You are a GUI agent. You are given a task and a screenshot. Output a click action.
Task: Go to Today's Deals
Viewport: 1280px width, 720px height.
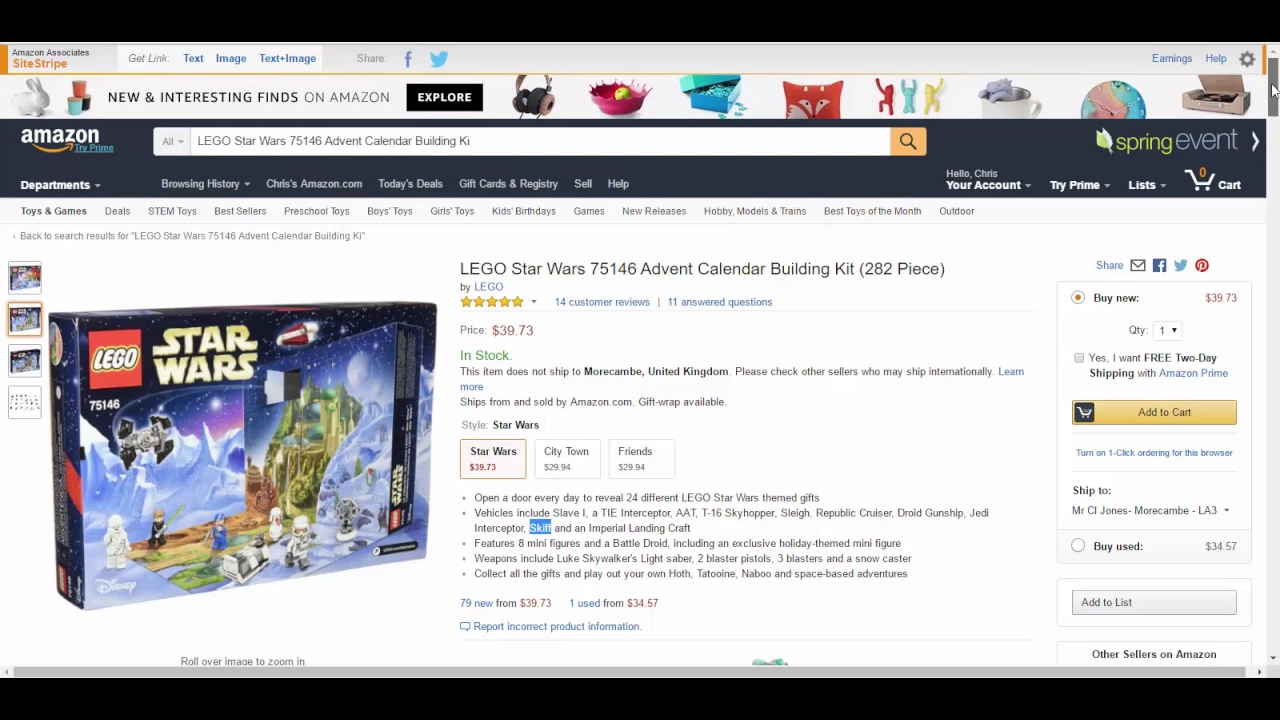tap(410, 184)
